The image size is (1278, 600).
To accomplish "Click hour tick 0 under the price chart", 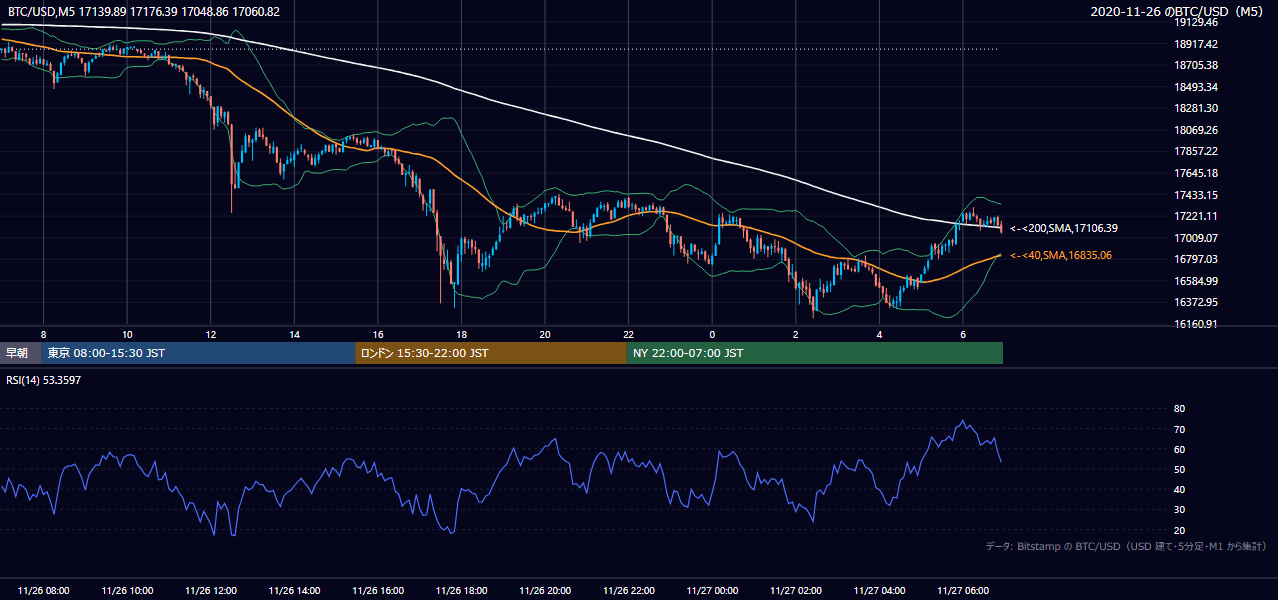I will (712, 335).
